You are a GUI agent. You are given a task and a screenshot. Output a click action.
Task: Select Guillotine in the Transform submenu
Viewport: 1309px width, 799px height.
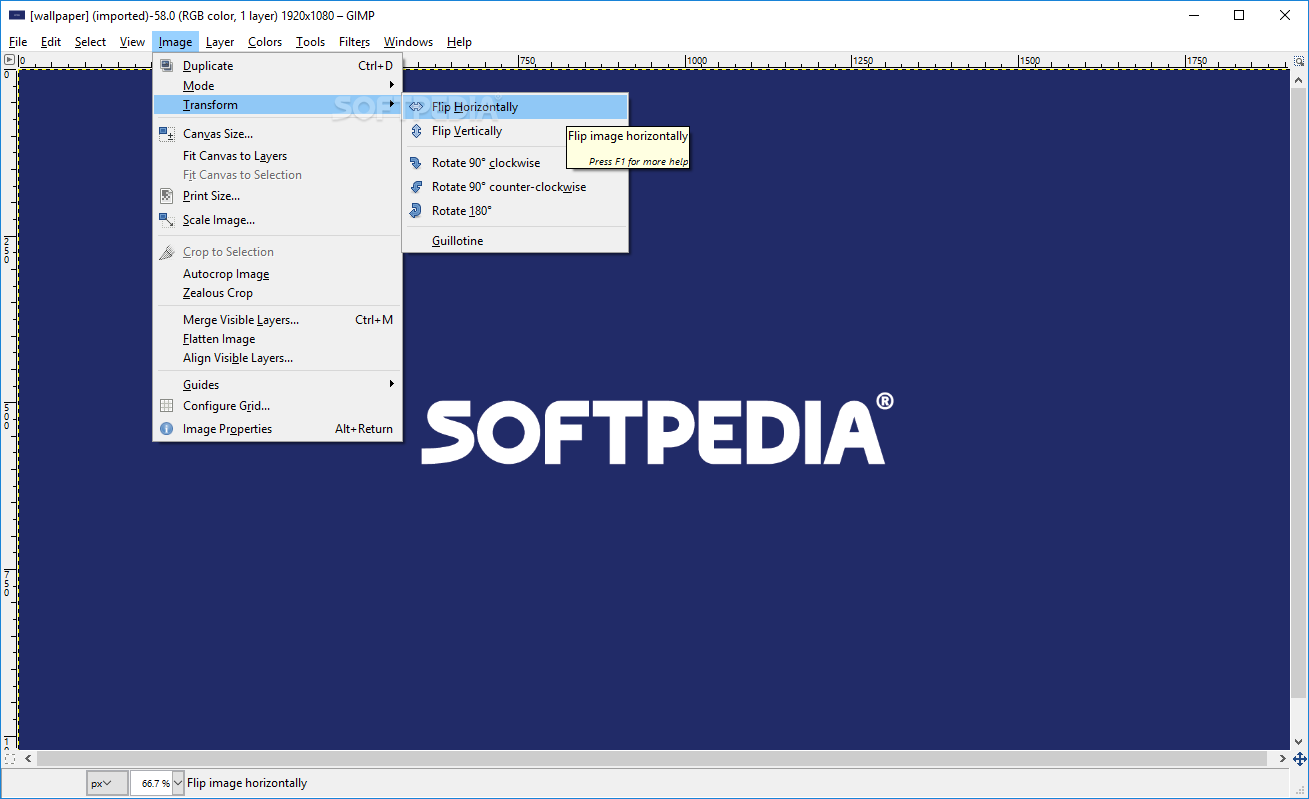515,241
